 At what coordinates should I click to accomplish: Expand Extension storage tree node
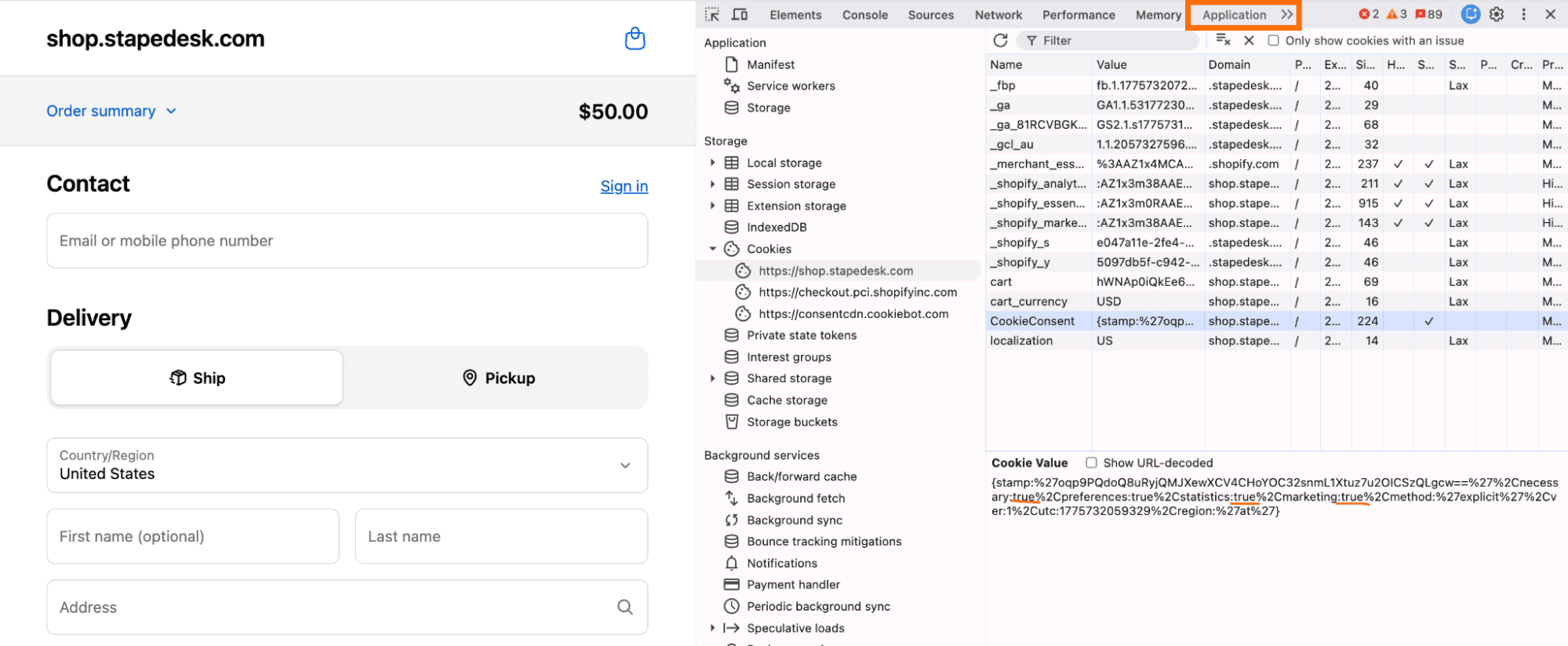pos(712,206)
